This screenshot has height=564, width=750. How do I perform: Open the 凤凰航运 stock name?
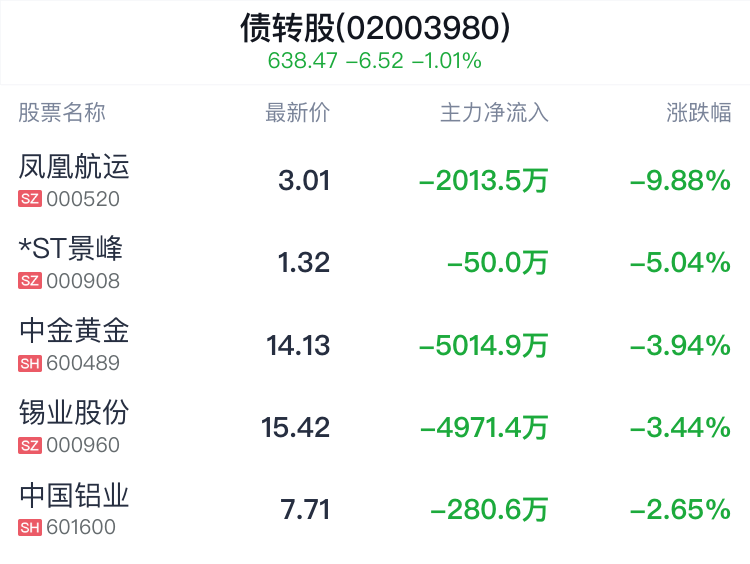point(75,166)
